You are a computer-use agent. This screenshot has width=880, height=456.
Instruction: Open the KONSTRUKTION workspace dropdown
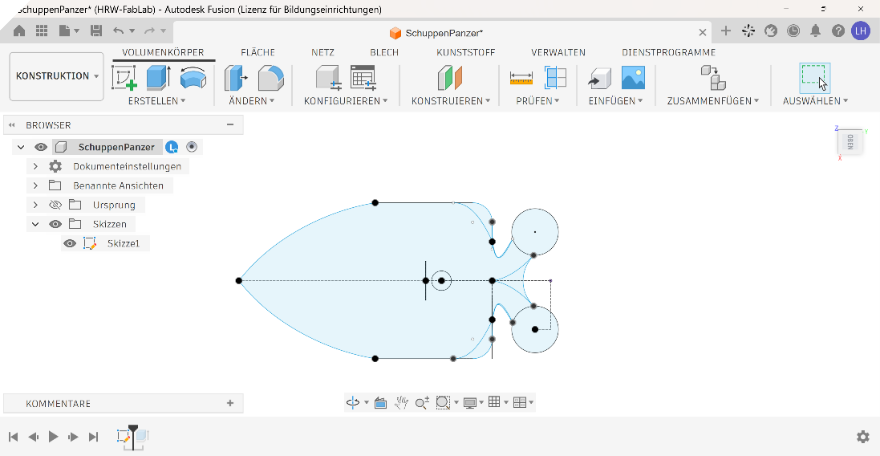pyautogui.click(x=57, y=76)
